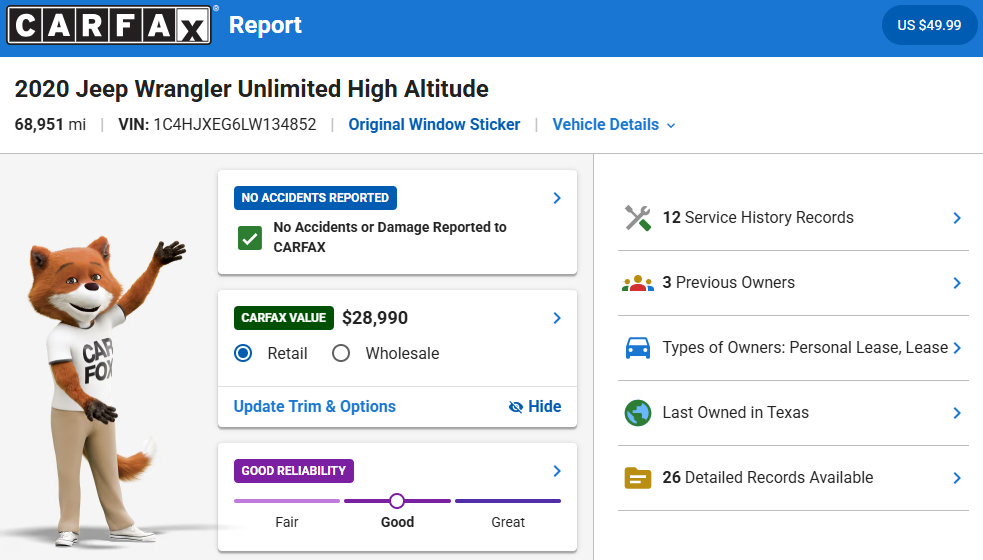Select the Wholesale value radio button
This screenshot has height=560, width=983.
tap(341, 353)
